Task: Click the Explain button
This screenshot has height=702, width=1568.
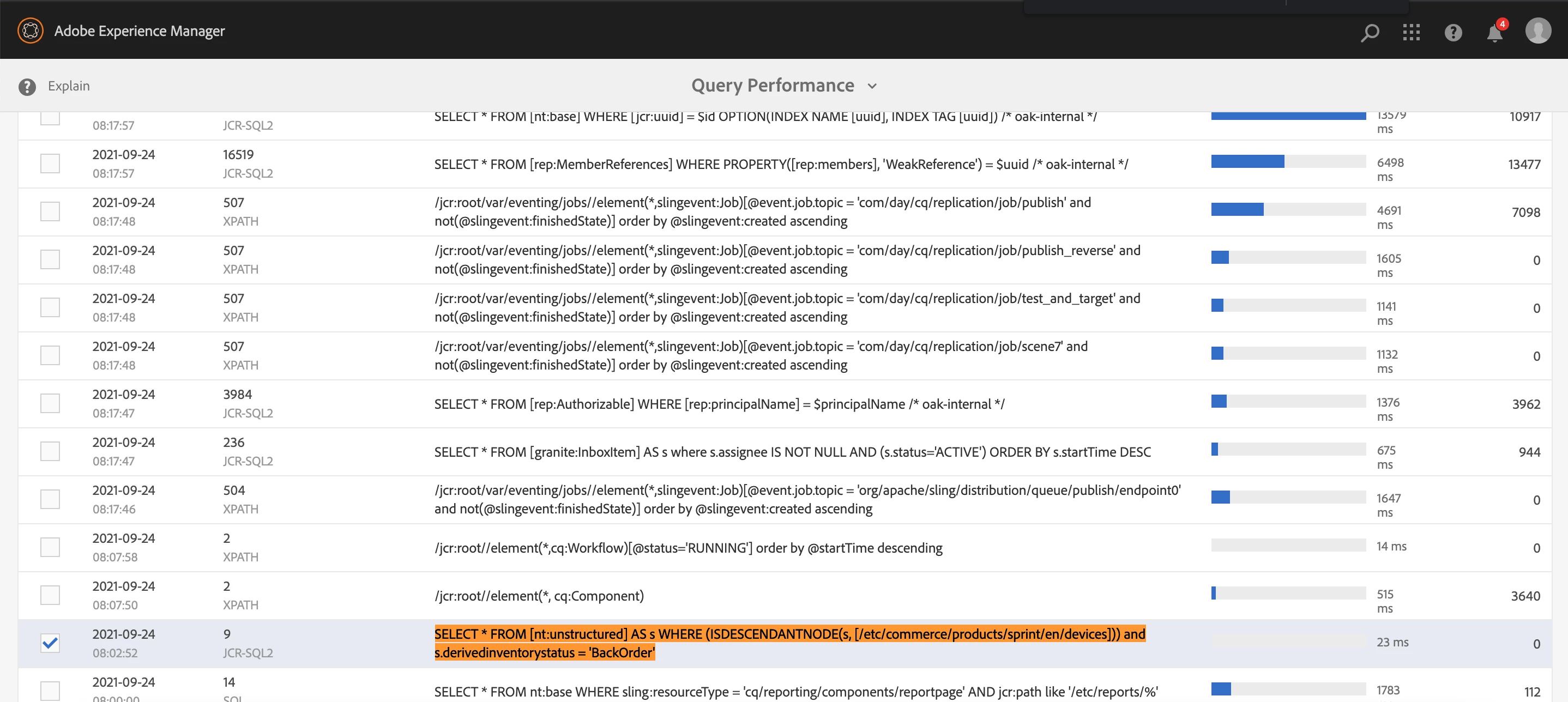Action: tap(69, 86)
